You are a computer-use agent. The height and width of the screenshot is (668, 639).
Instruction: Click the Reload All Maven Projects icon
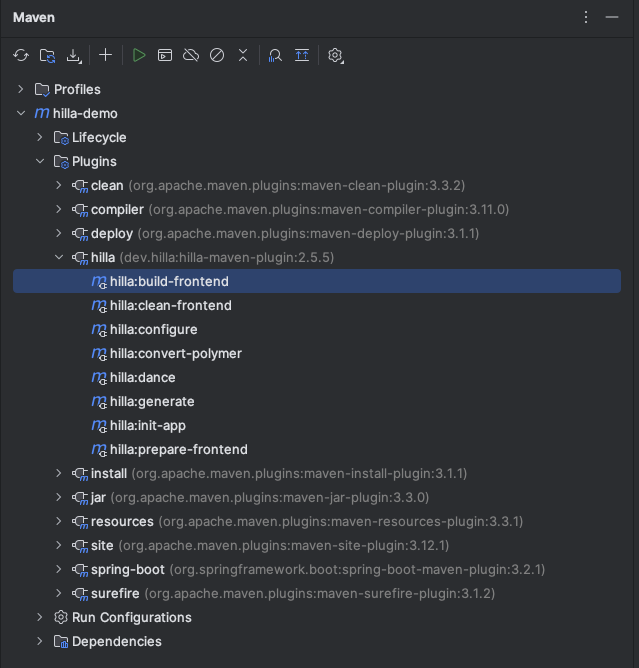[x=21, y=55]
